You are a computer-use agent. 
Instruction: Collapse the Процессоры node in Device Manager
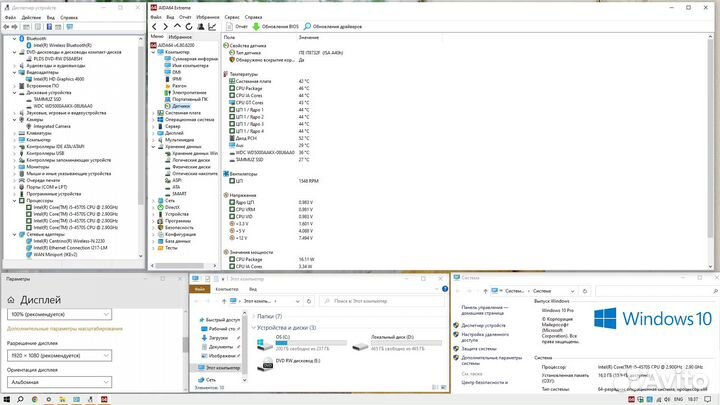tap(15, 201)
